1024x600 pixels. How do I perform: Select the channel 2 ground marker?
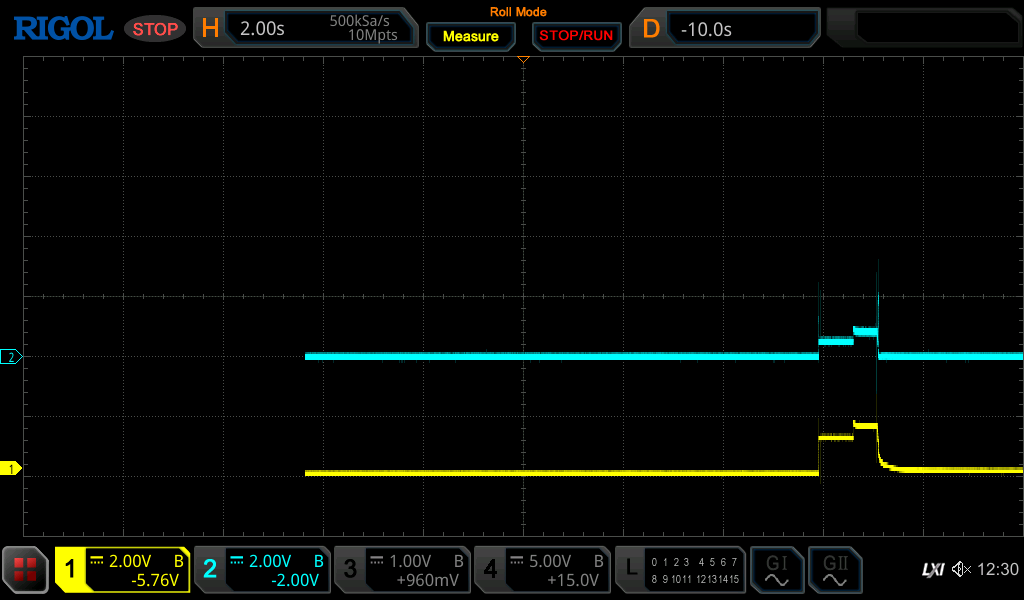(11, 357)
